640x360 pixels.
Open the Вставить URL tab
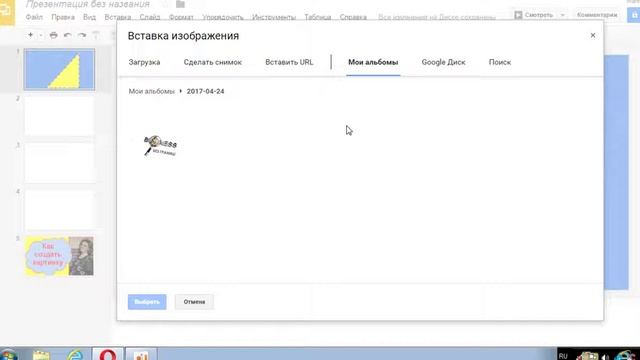point(289,62)
